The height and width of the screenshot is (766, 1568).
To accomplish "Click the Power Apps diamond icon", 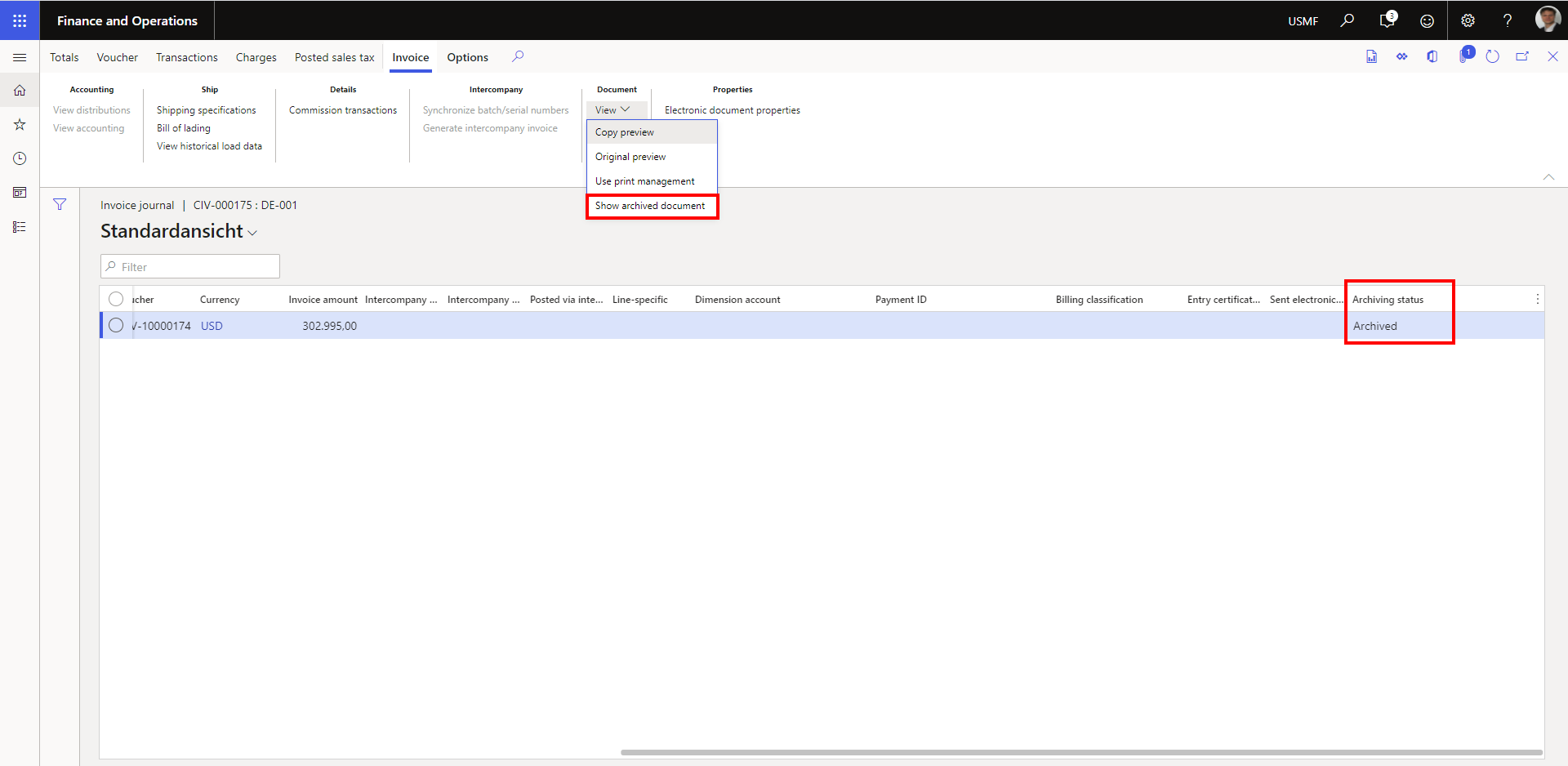I will [1401, 56].
